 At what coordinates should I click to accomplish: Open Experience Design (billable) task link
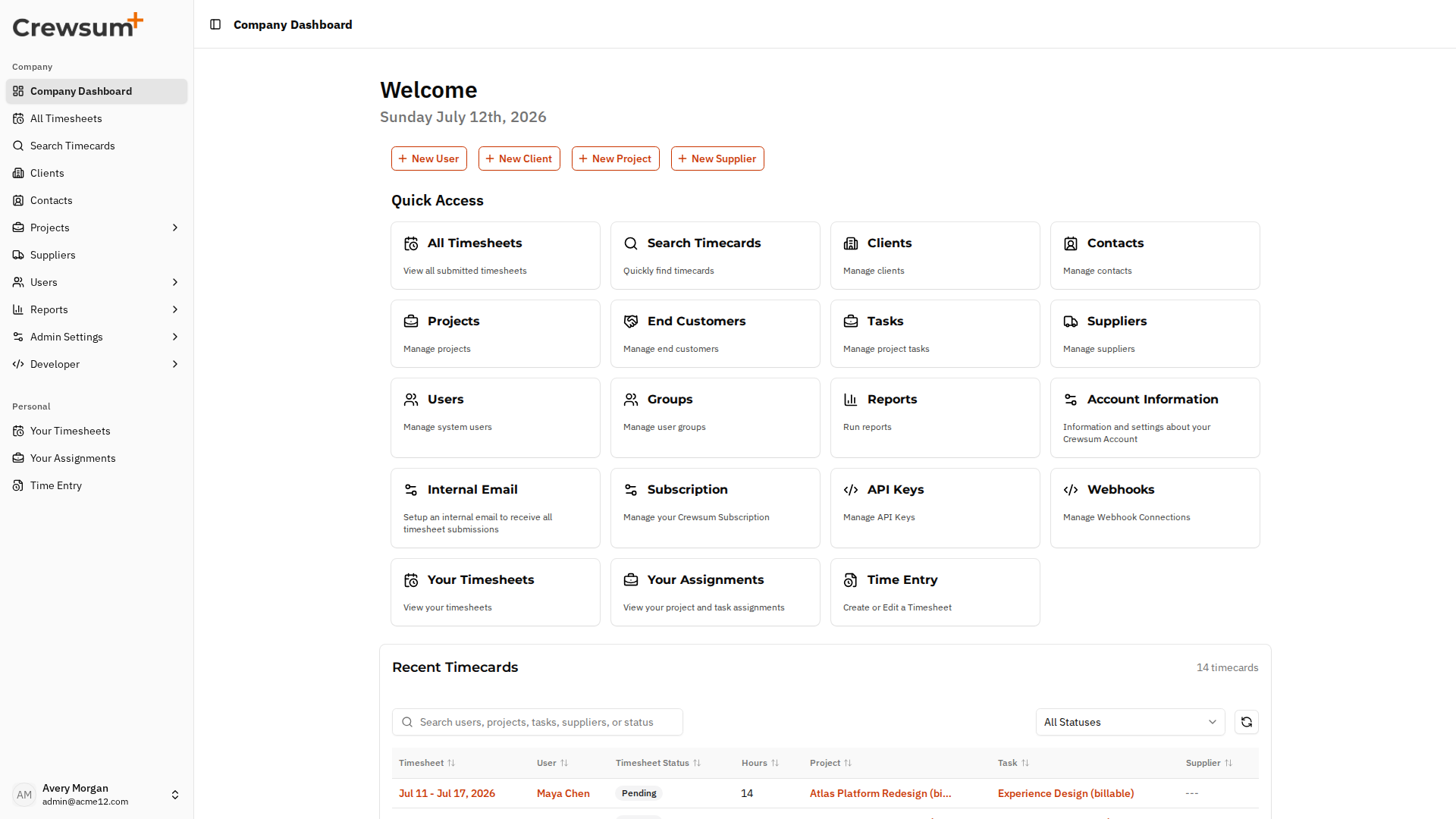(1066, 793)
